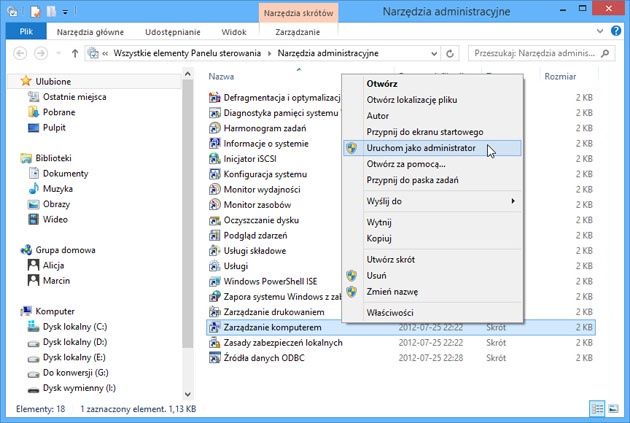Select the Zasady zabezpieczeń lokalnych icon

[x=215, y=343]
